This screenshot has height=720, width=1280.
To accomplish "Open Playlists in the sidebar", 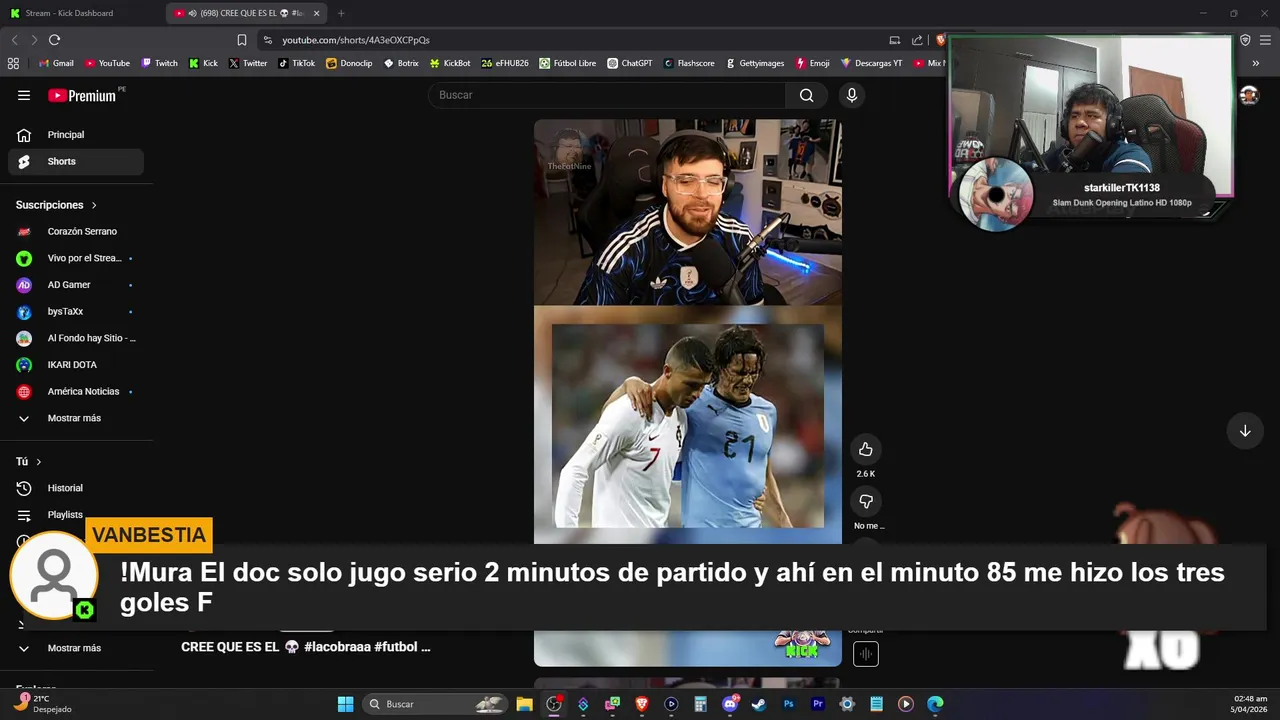I will [x=75, y=514].
